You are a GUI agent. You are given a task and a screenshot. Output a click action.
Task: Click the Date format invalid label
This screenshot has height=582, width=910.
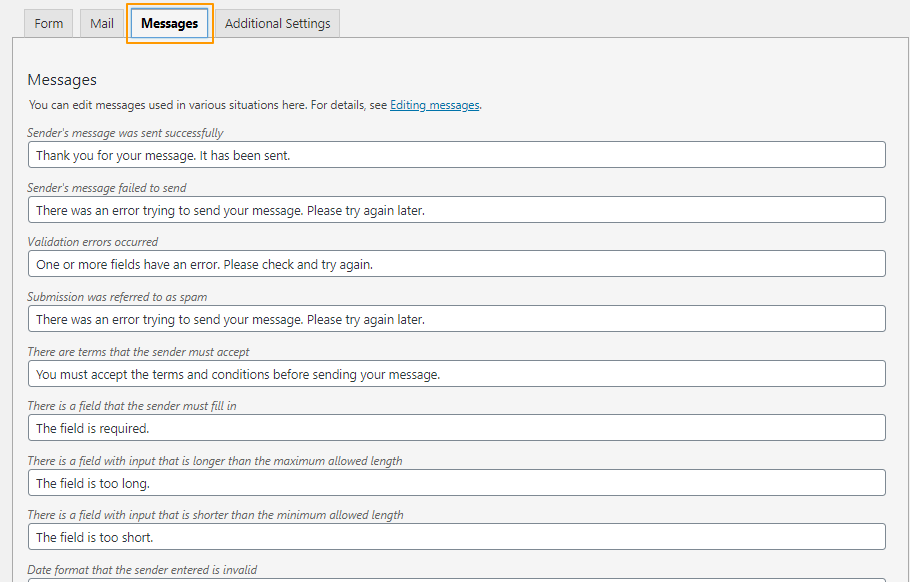[x=142, y=569]
